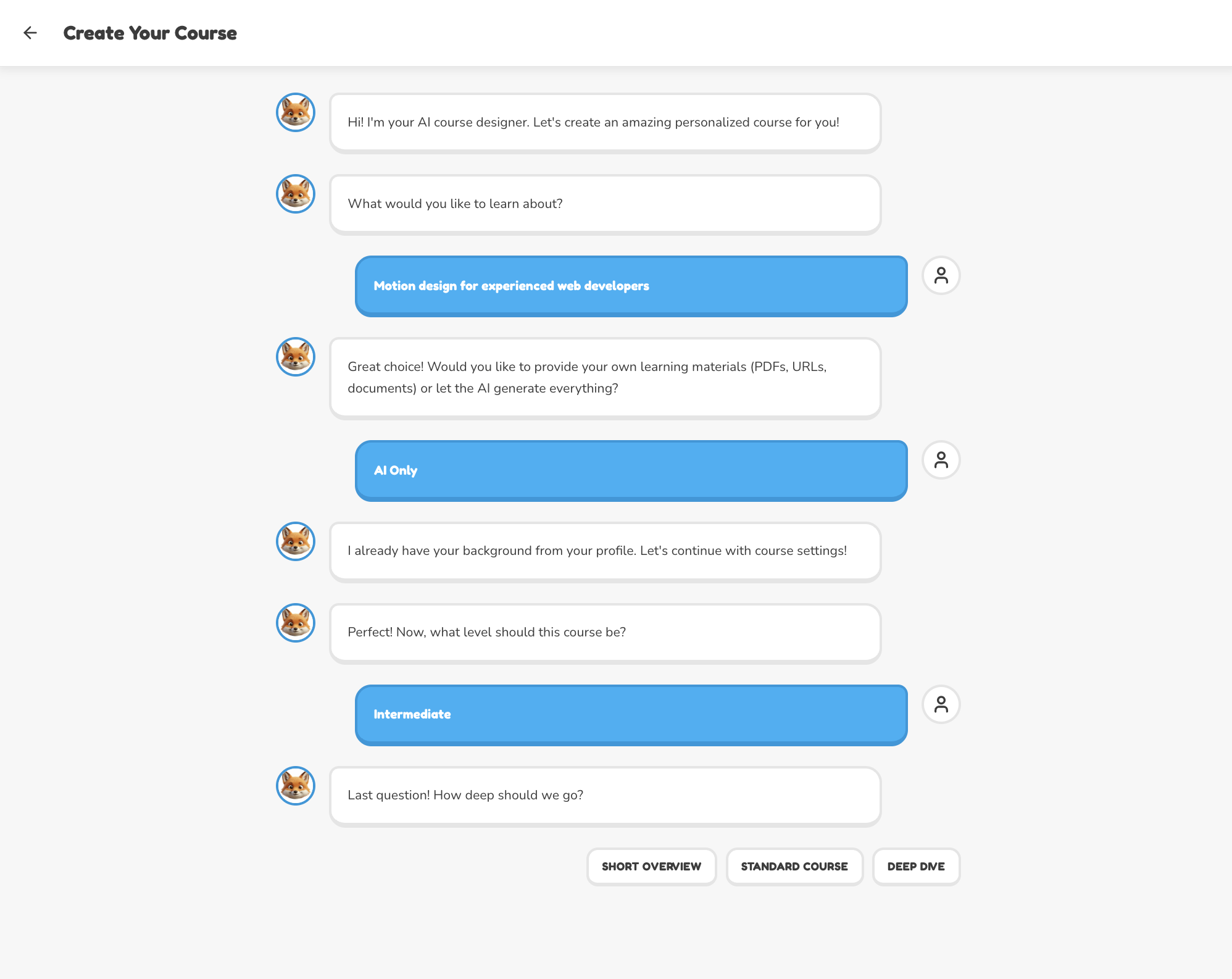This screenshot has height=979, width=1232.
Task: Select the Standard Course option
Action: pos(794,867)
